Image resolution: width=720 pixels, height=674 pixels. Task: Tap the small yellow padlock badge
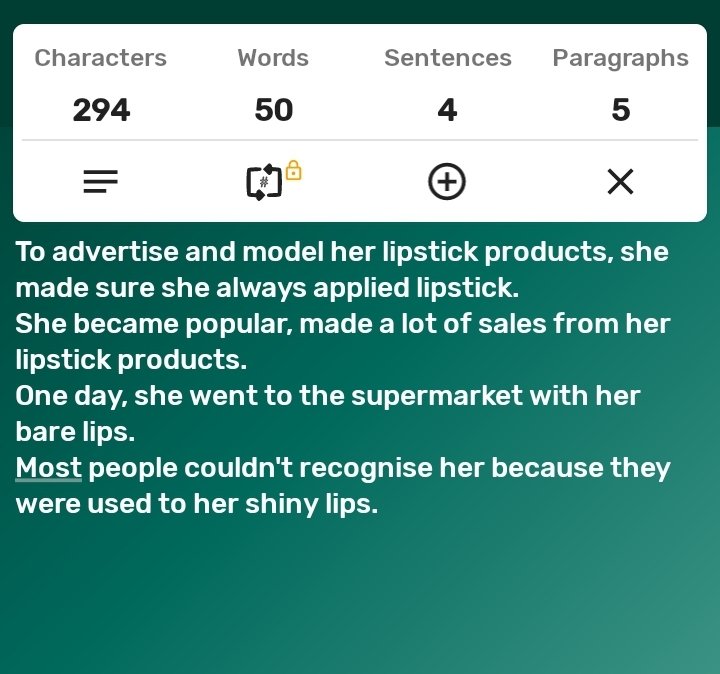293,170
